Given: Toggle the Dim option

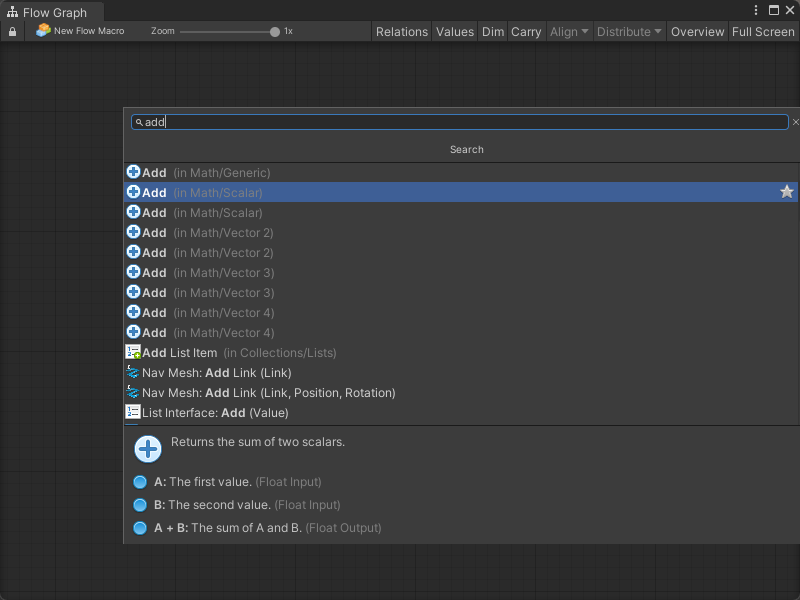Looking at the screenshot, I should (x=493, y=32).
